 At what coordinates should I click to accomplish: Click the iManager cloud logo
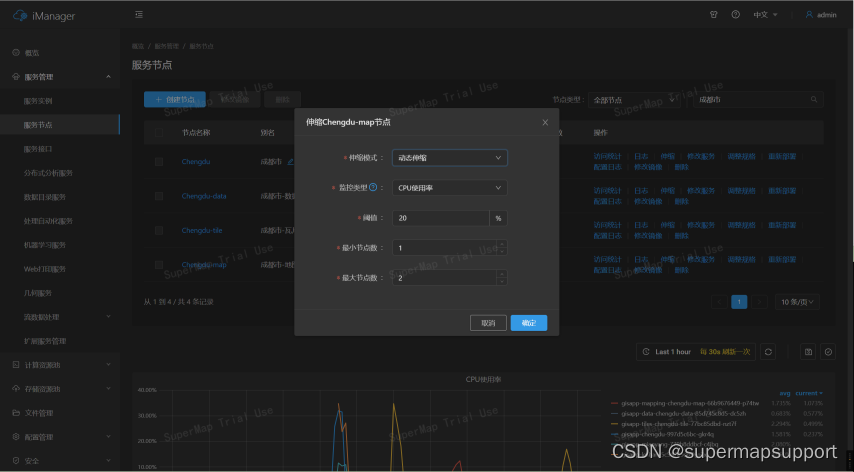18,16
